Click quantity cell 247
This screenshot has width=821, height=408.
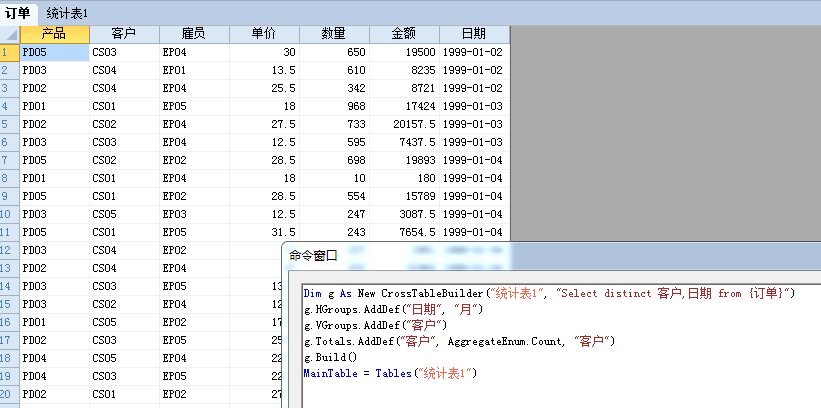[334, 214]
